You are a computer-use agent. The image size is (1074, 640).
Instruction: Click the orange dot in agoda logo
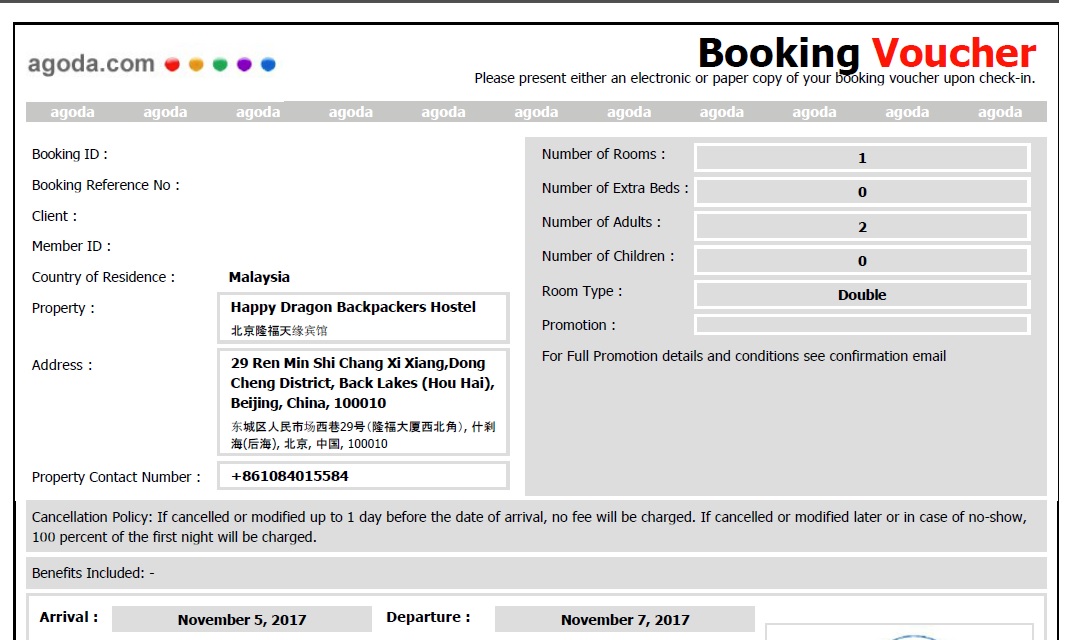point(196,64)
